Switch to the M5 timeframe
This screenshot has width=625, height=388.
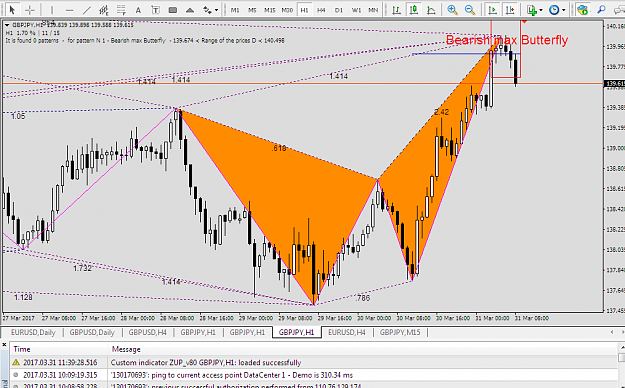pyautogui.click(x=252, y=10)
